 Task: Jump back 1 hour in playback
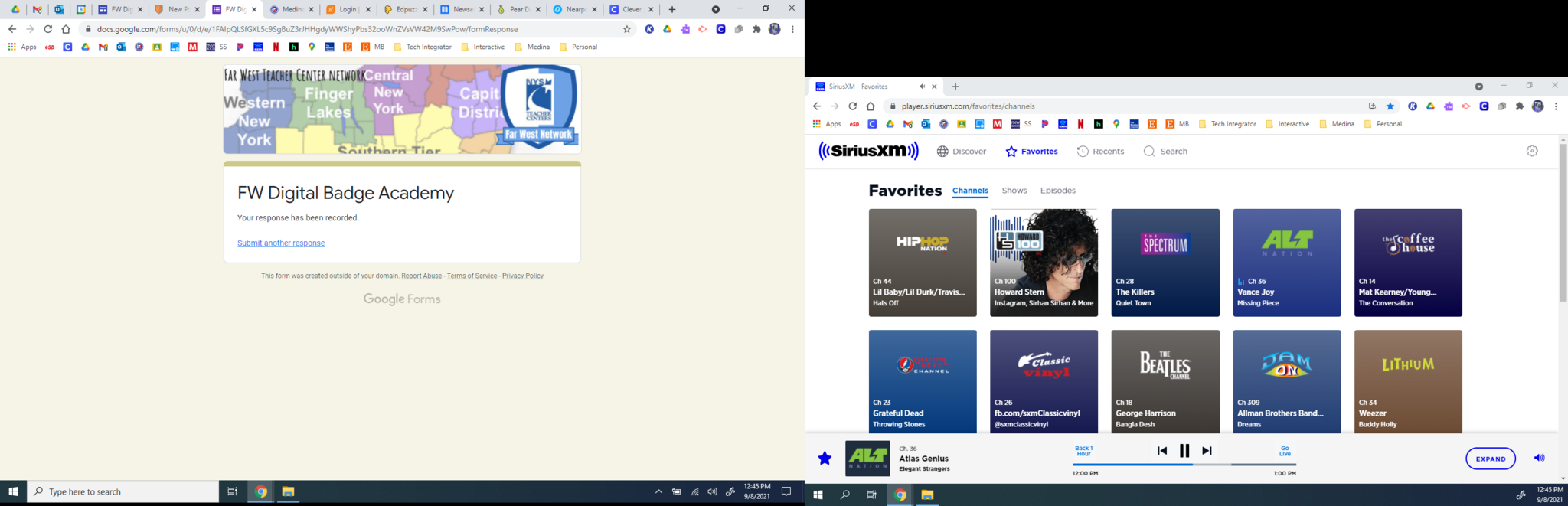(x=1083, y=451)
